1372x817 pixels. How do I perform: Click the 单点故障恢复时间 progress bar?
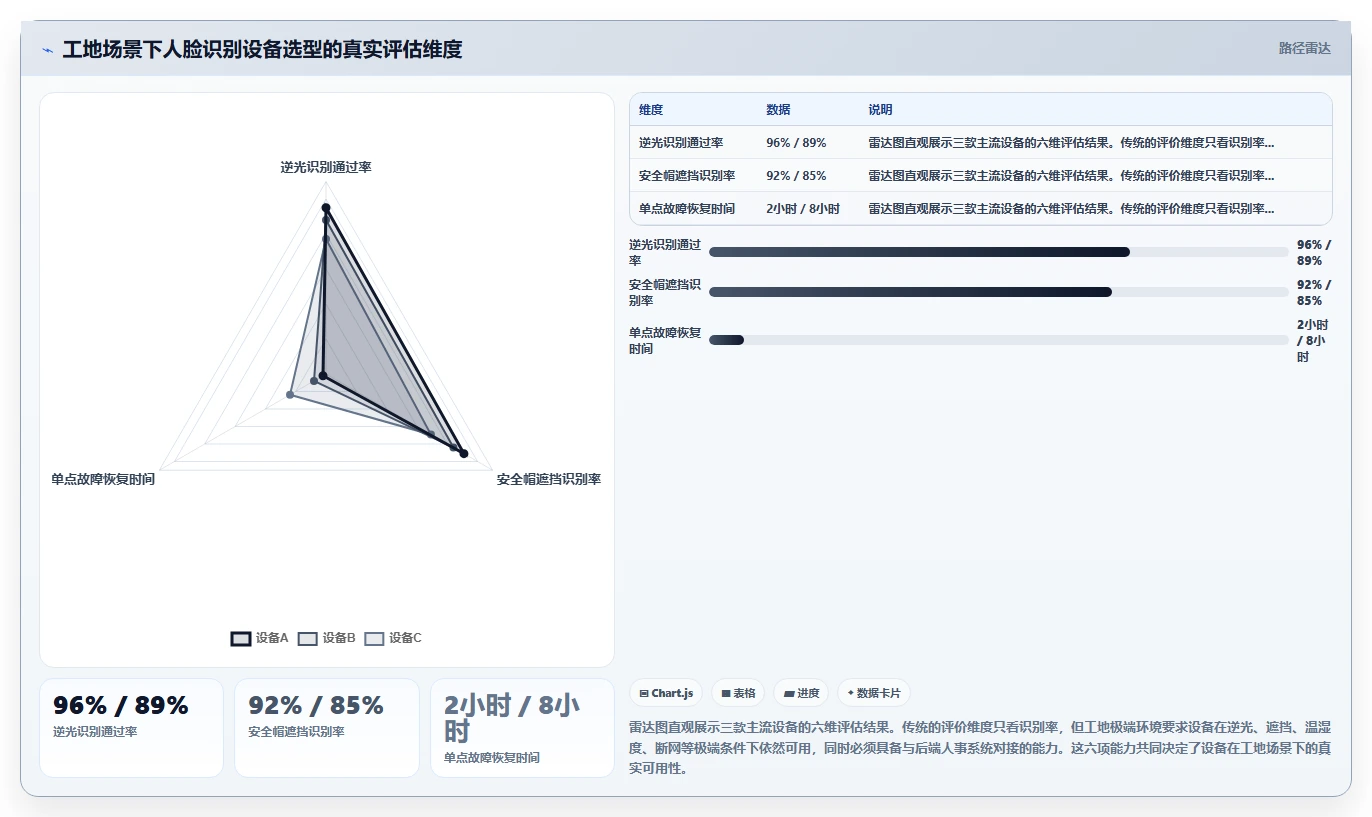pyautogui.click(x=998, y=340)
